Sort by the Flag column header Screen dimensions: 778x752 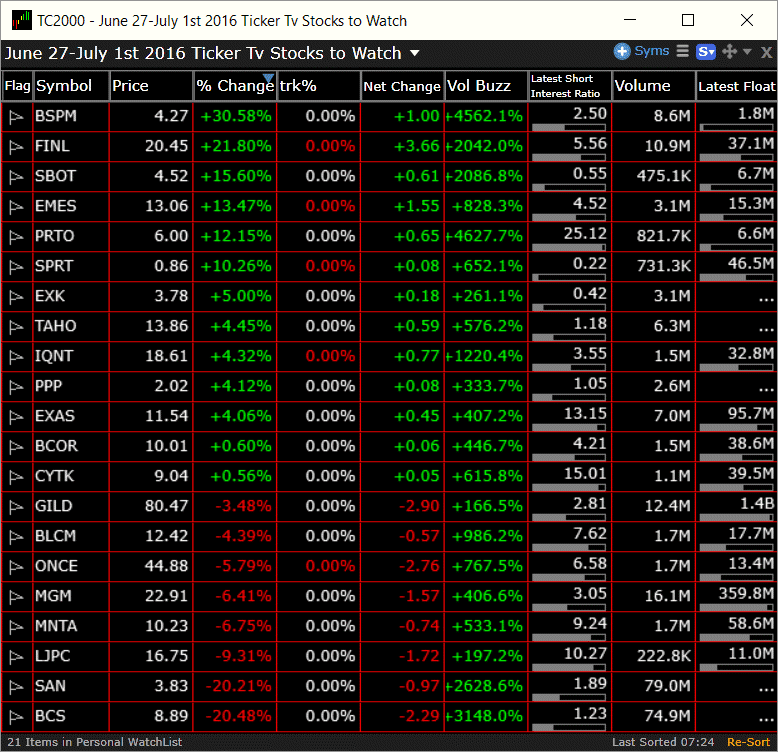pos(17,86)
